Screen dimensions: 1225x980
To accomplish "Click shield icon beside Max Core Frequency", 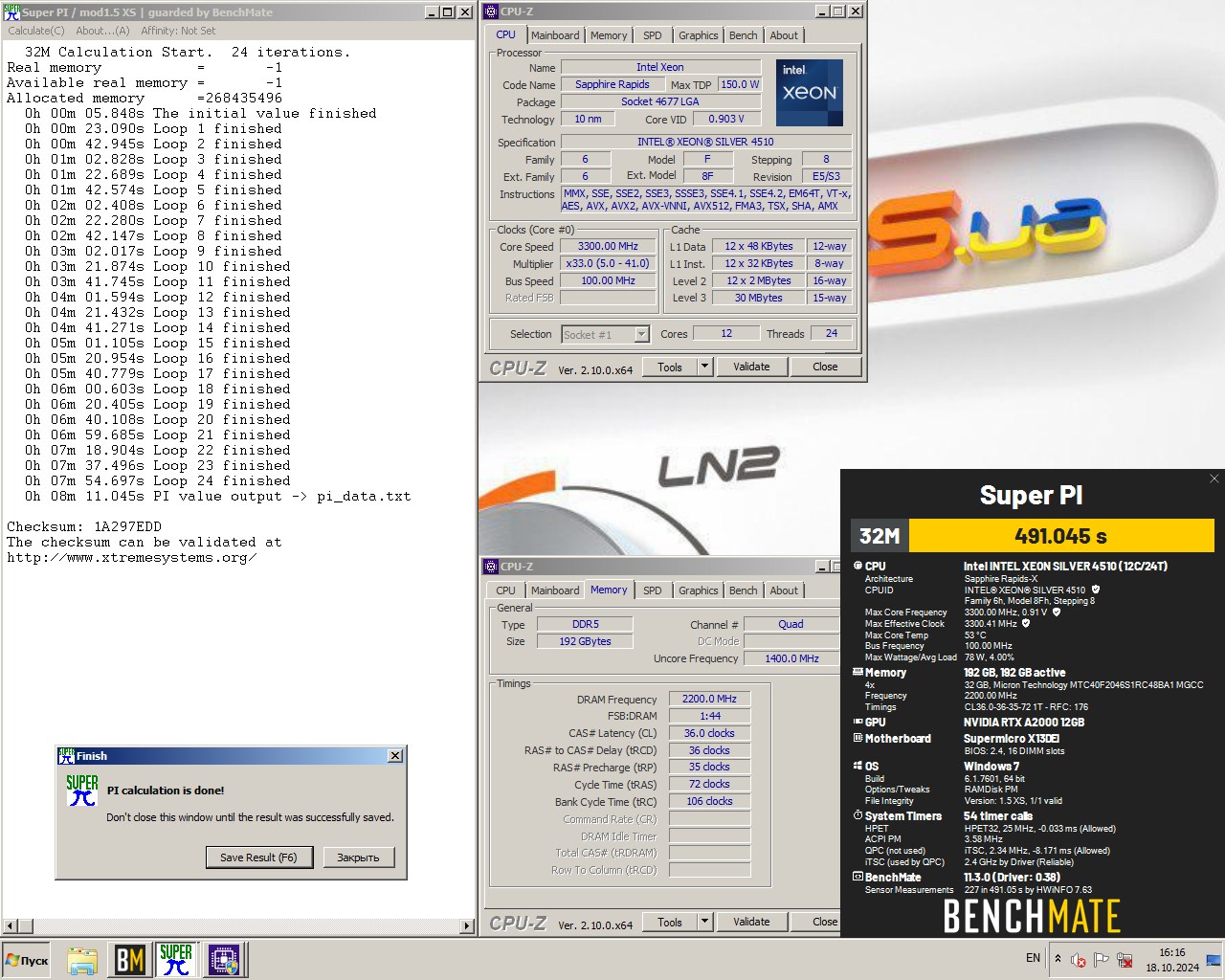I will click(1057, 612).
